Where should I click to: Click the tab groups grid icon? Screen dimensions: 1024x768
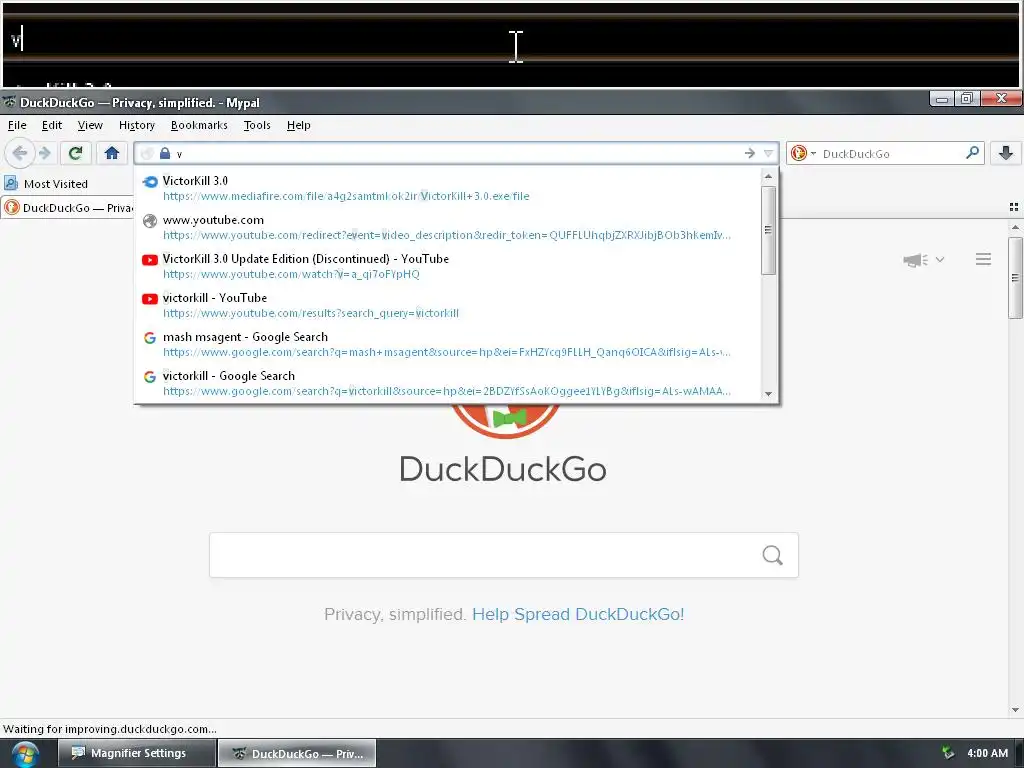coord(1014,207)
